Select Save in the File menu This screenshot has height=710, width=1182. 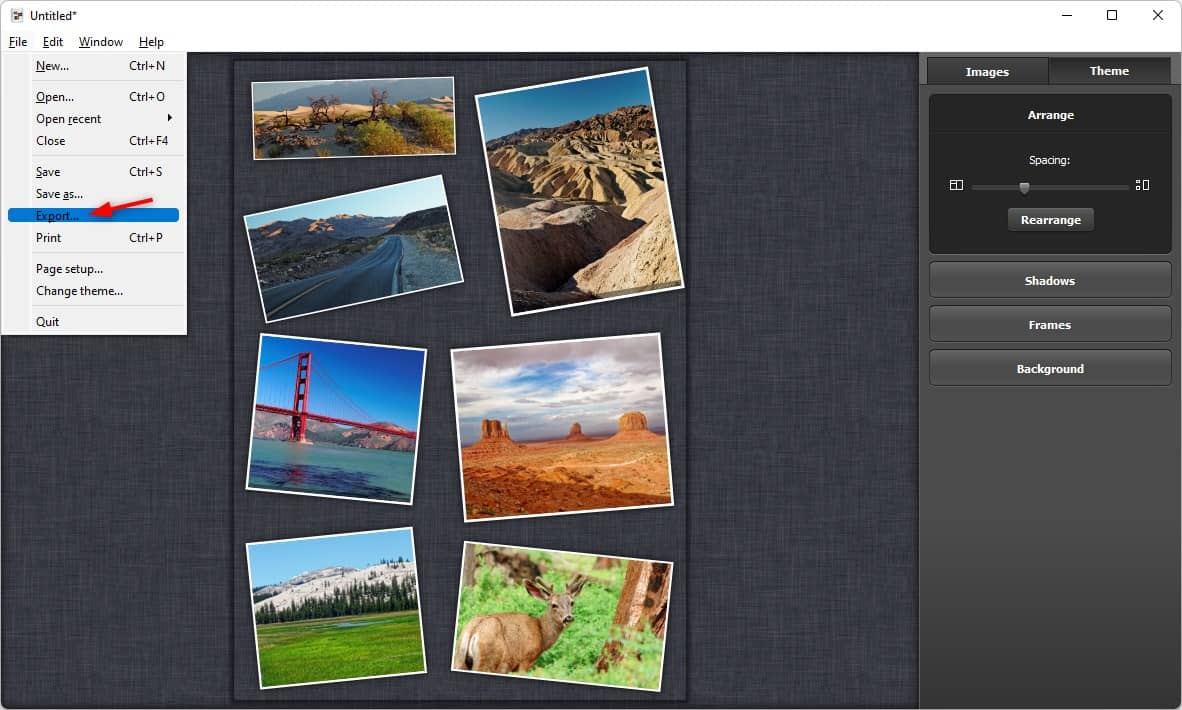(x=93, y=172)
